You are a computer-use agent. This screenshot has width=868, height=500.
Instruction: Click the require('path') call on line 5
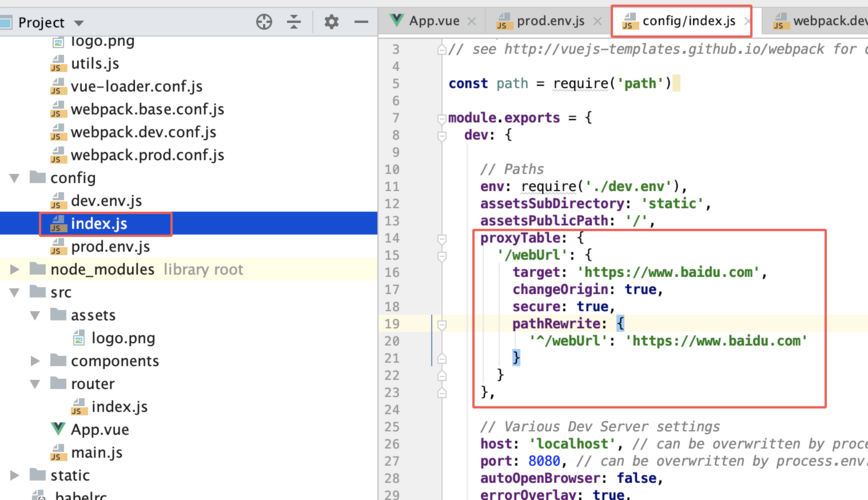click(x=612, y=84)
